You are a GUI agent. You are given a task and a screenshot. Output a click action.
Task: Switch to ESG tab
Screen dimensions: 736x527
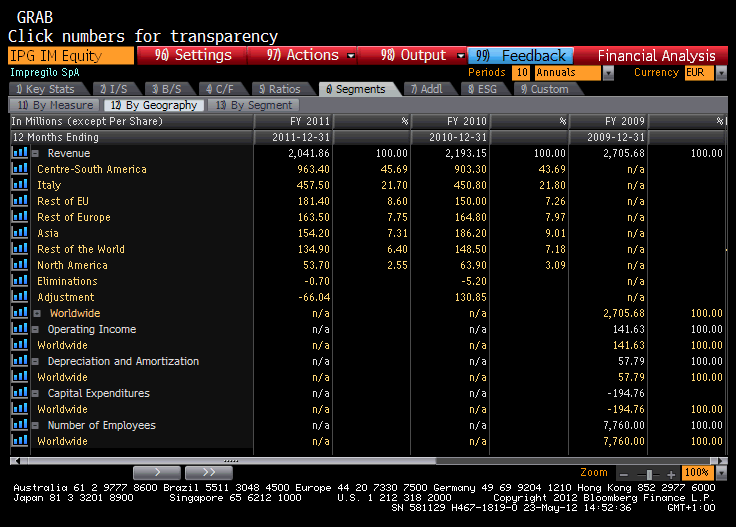[x=483, y=89]
